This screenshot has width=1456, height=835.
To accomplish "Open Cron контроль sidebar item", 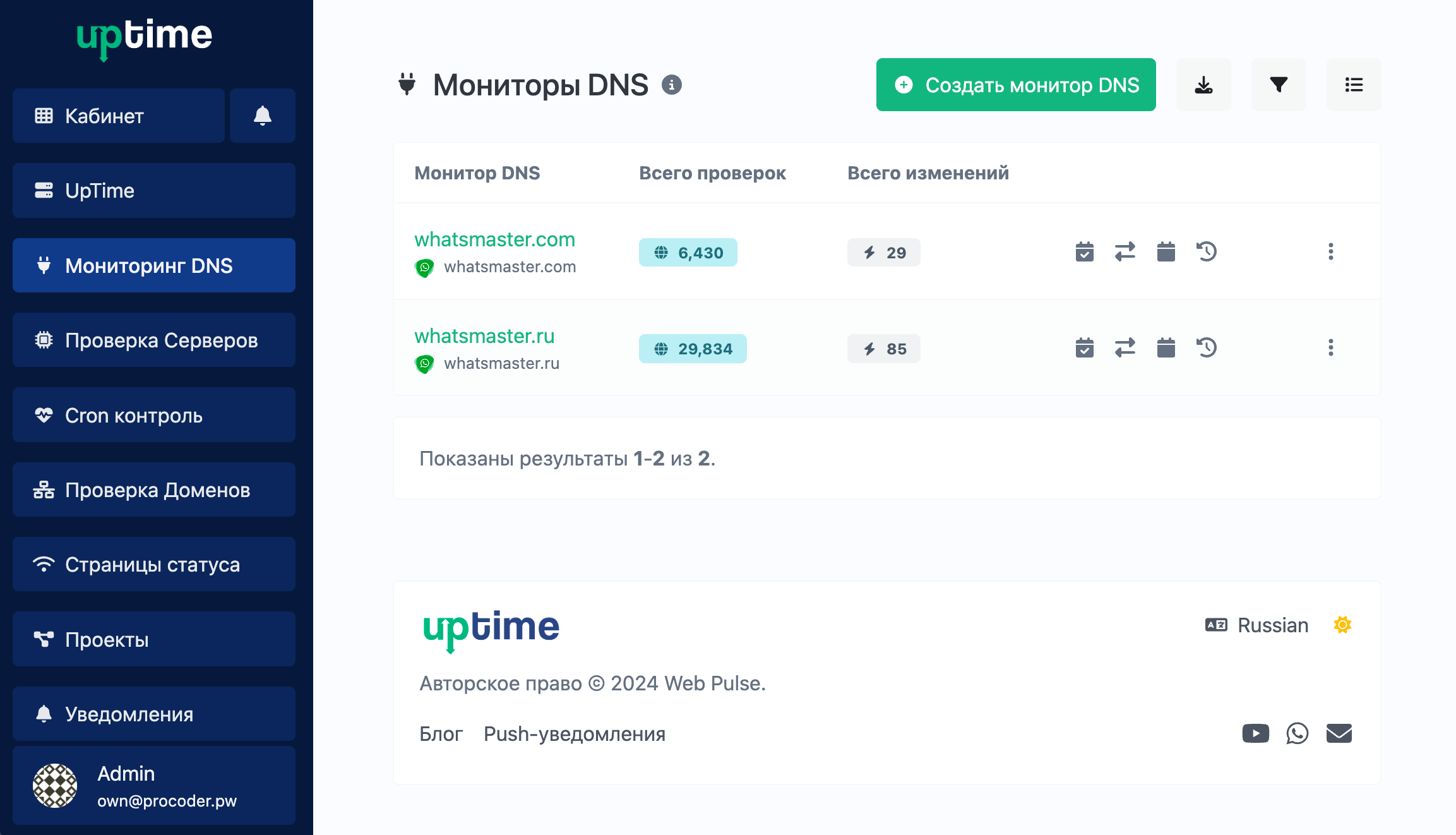I will 153,415.
